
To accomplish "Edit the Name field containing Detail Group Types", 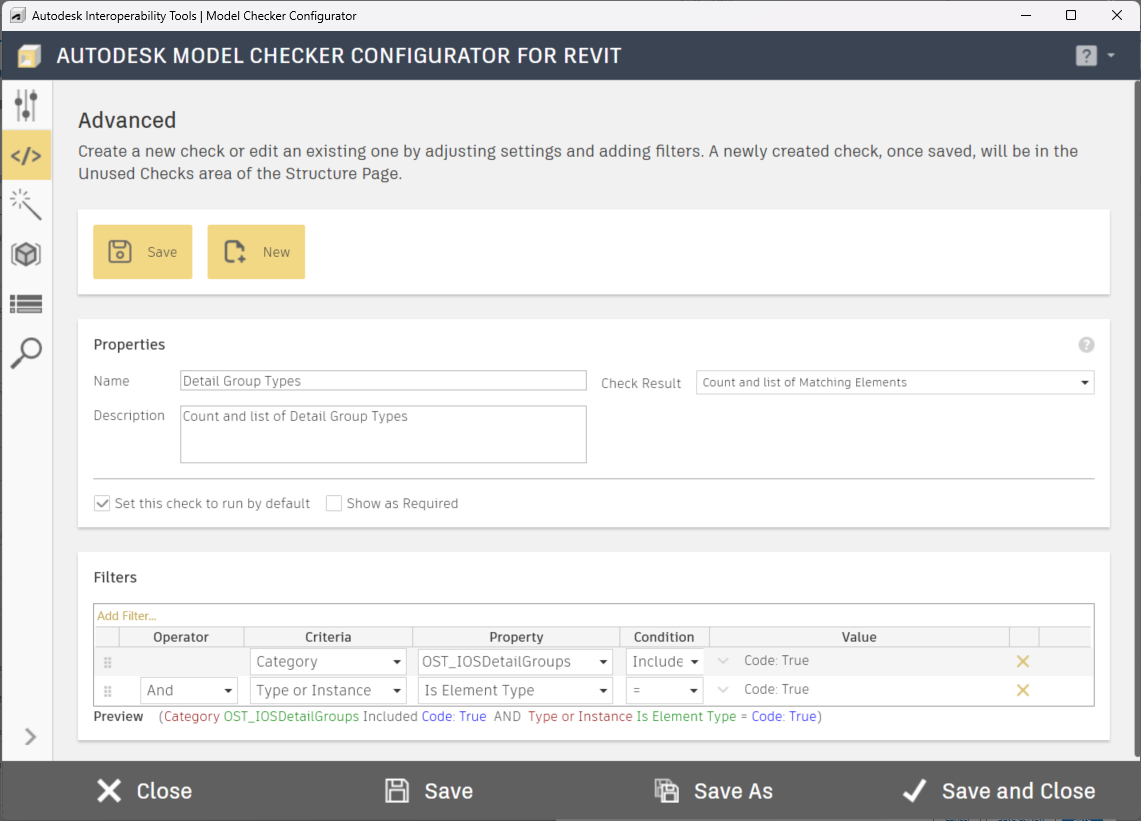I will [382, 380].
